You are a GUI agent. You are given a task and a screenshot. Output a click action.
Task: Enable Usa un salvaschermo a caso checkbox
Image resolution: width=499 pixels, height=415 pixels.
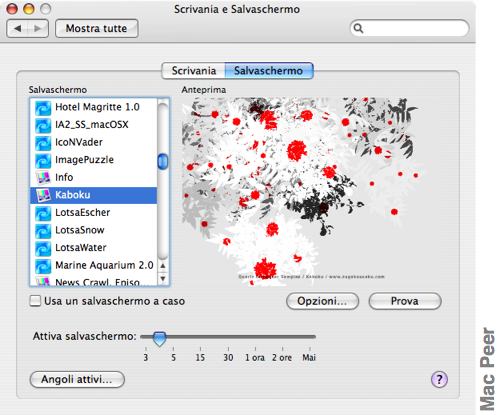pyautogui.click(x=35, y=301)
